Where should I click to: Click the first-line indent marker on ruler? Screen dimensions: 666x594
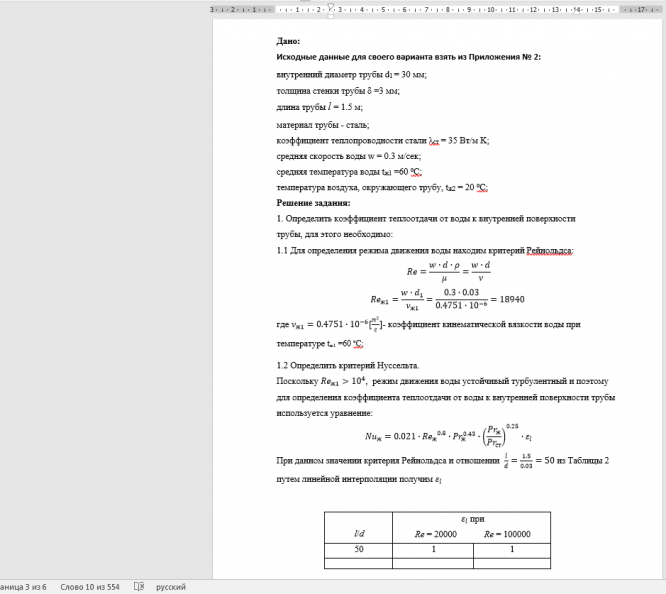[330, 6]
